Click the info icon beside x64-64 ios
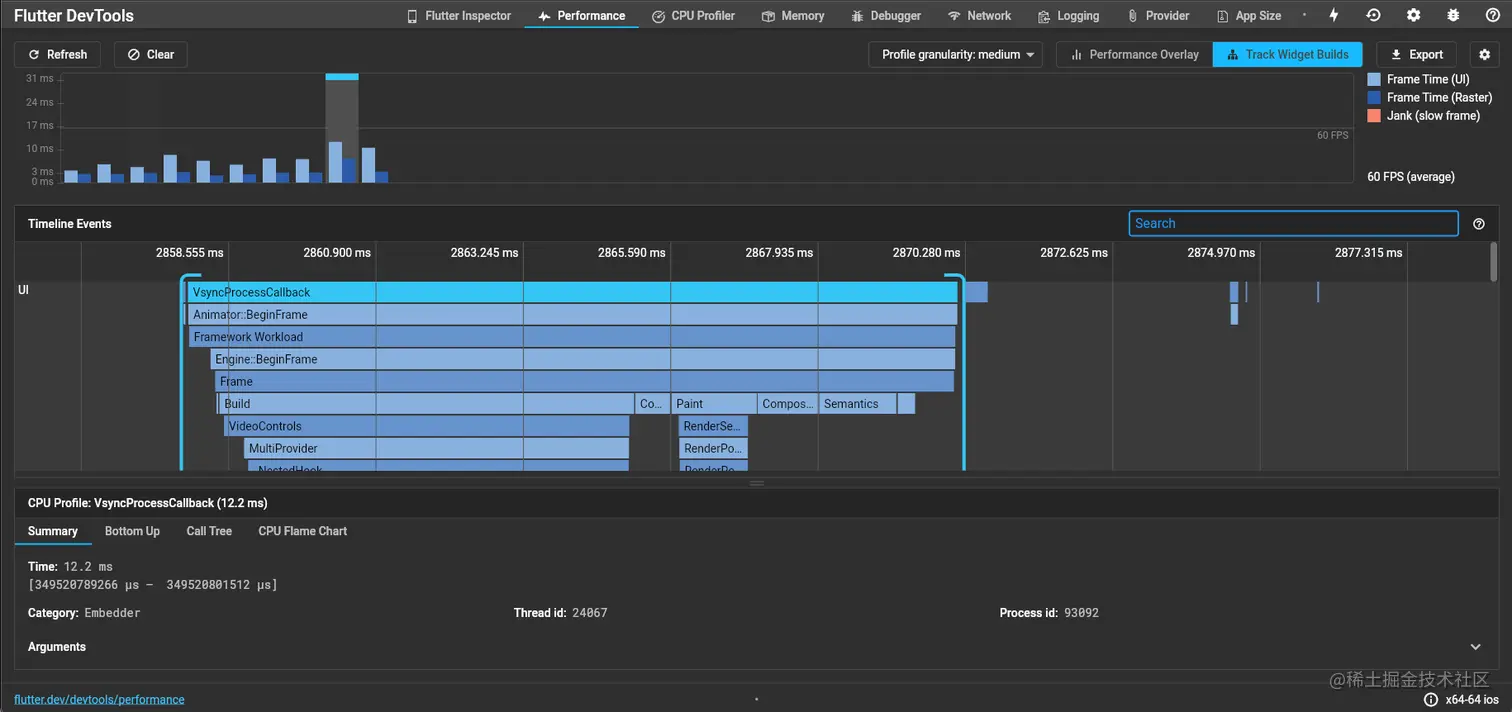 click(1431, 700)
